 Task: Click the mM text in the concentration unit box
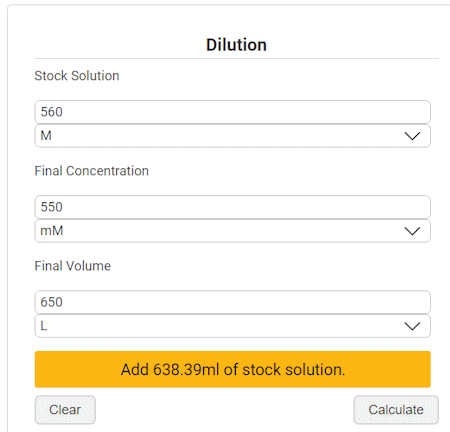(x=52, y=231)
